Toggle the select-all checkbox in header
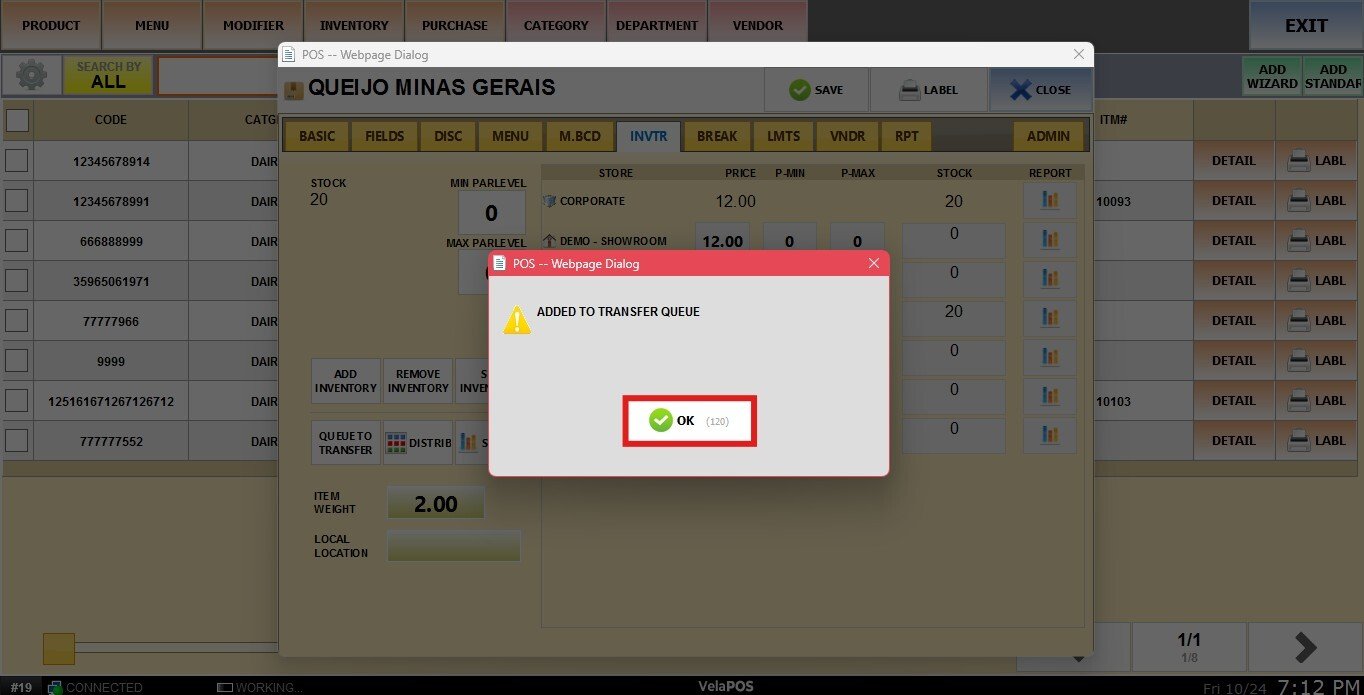Viewport: 1364px width, 695px height. click(x=17, y=120)
